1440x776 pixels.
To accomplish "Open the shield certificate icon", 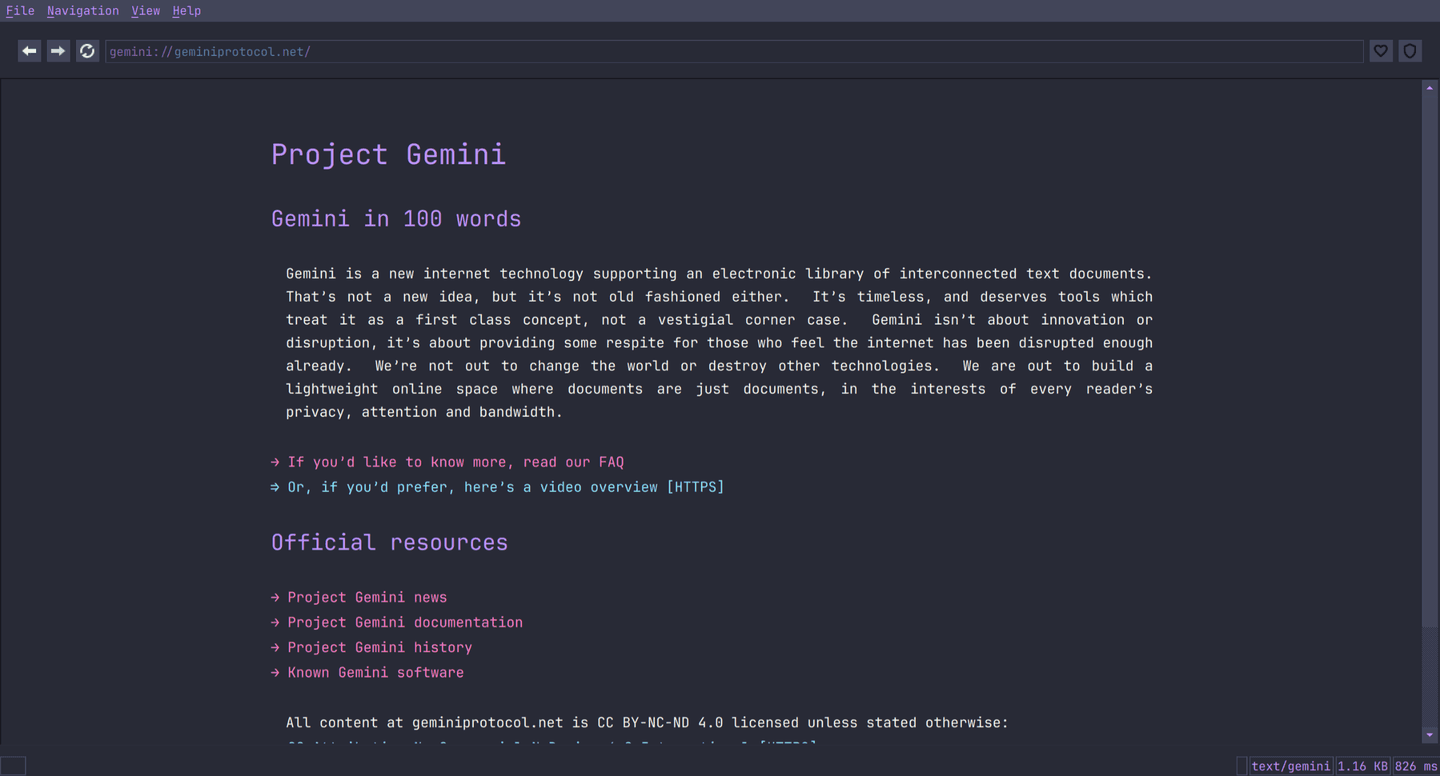I will pyautogui.click(x=1409, y=51).
